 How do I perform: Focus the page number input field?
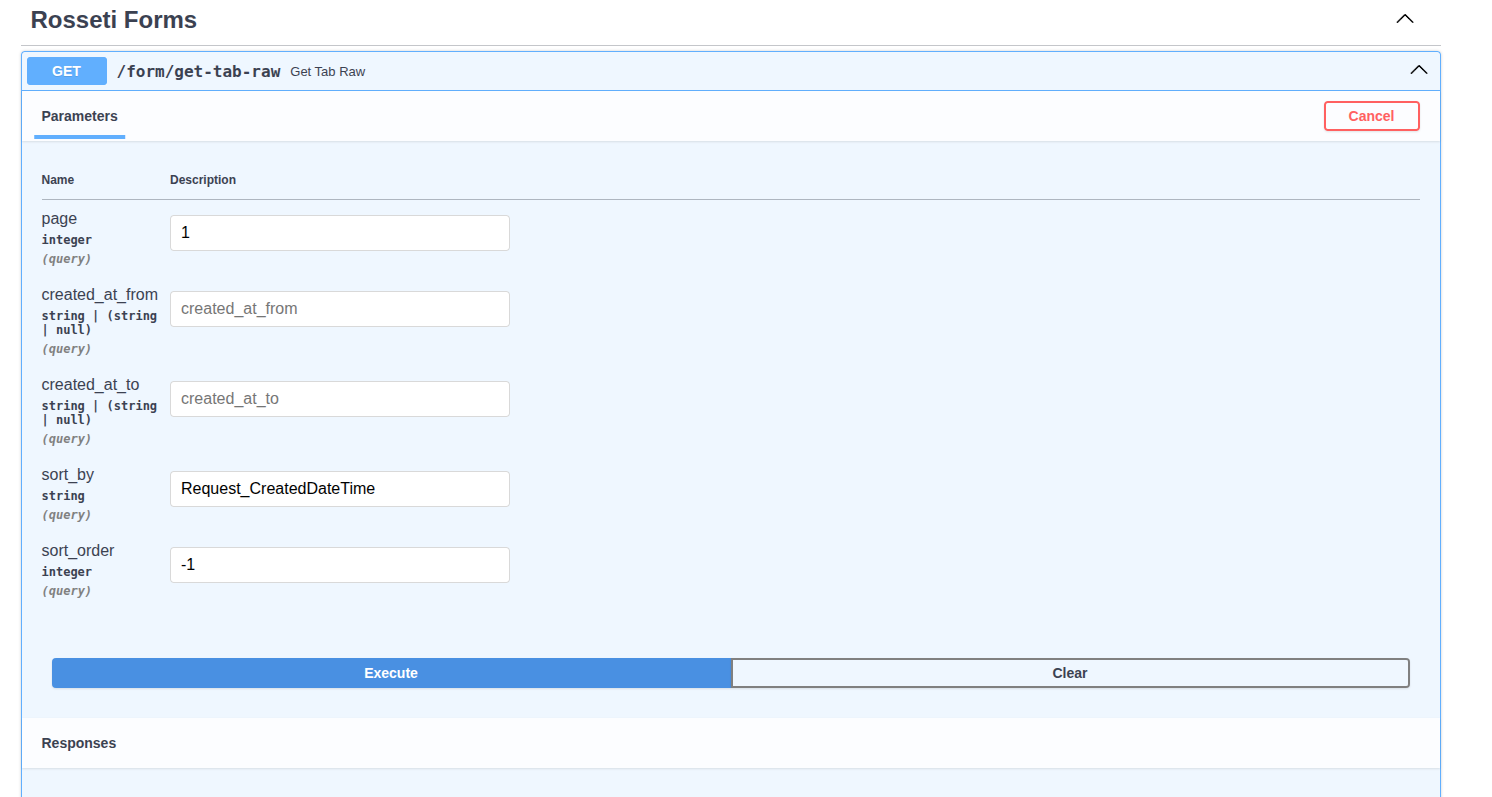click(x=339, y=233)
